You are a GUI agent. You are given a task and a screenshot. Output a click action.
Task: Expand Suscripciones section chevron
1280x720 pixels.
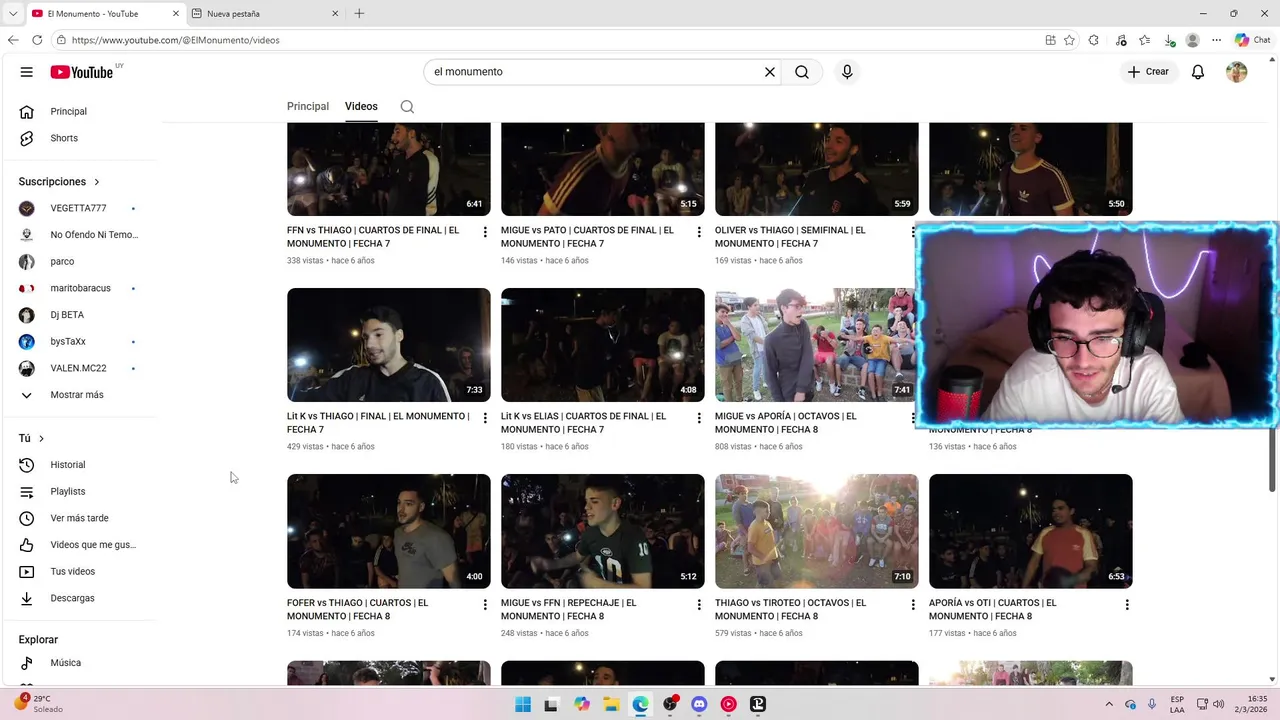point(97,182)
